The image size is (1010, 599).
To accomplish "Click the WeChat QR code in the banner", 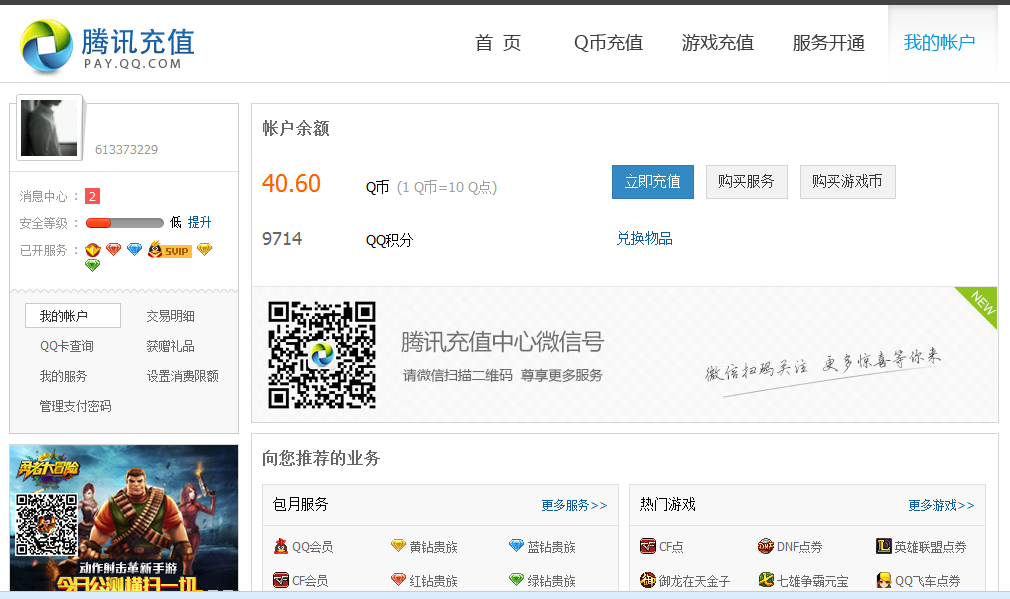I will coord(322,355).
